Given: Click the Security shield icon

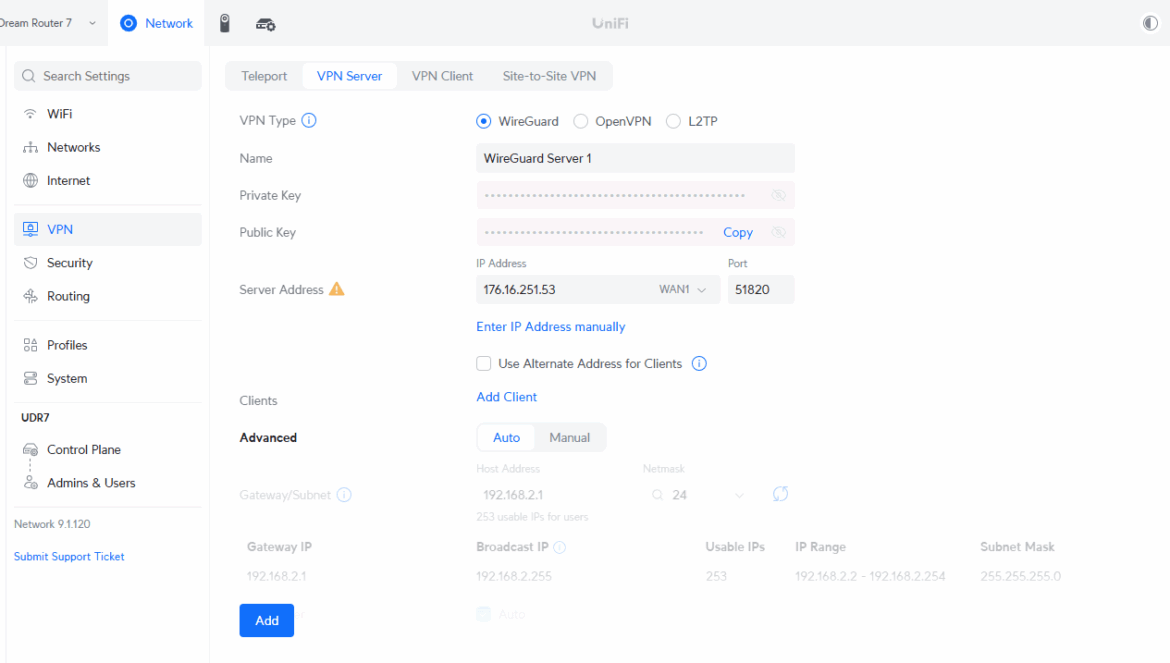Looking at the screenshot, I should [x=31, y=263].
